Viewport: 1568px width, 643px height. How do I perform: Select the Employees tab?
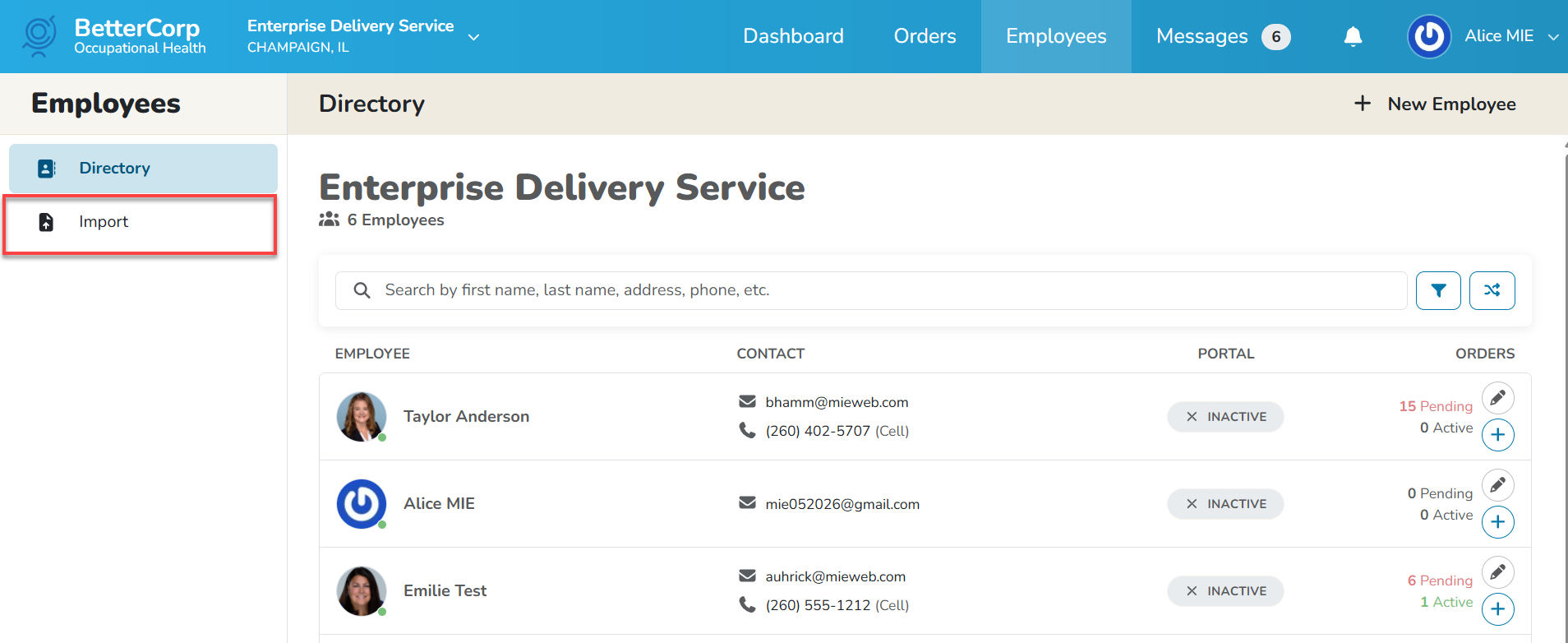coord(1056,36)
